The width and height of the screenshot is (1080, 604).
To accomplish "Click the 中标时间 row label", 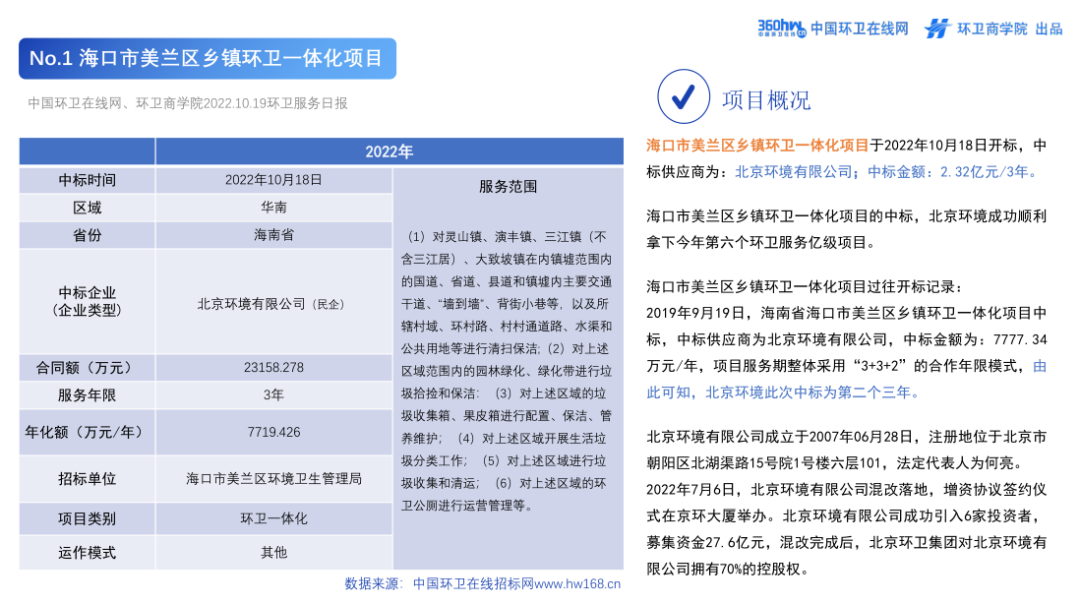I will pyautogui.click(x=87, y=180).
